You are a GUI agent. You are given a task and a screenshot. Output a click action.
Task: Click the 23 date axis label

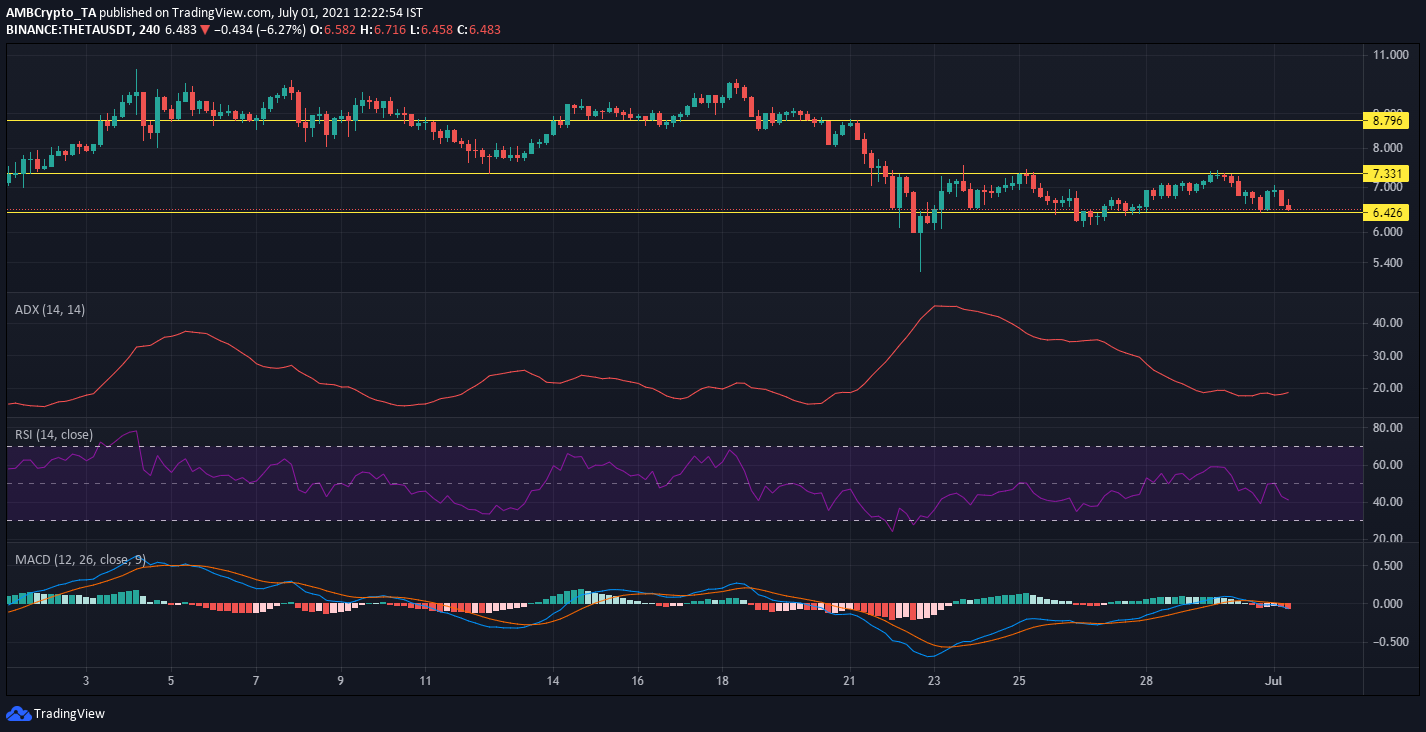(x=934, y=681)
